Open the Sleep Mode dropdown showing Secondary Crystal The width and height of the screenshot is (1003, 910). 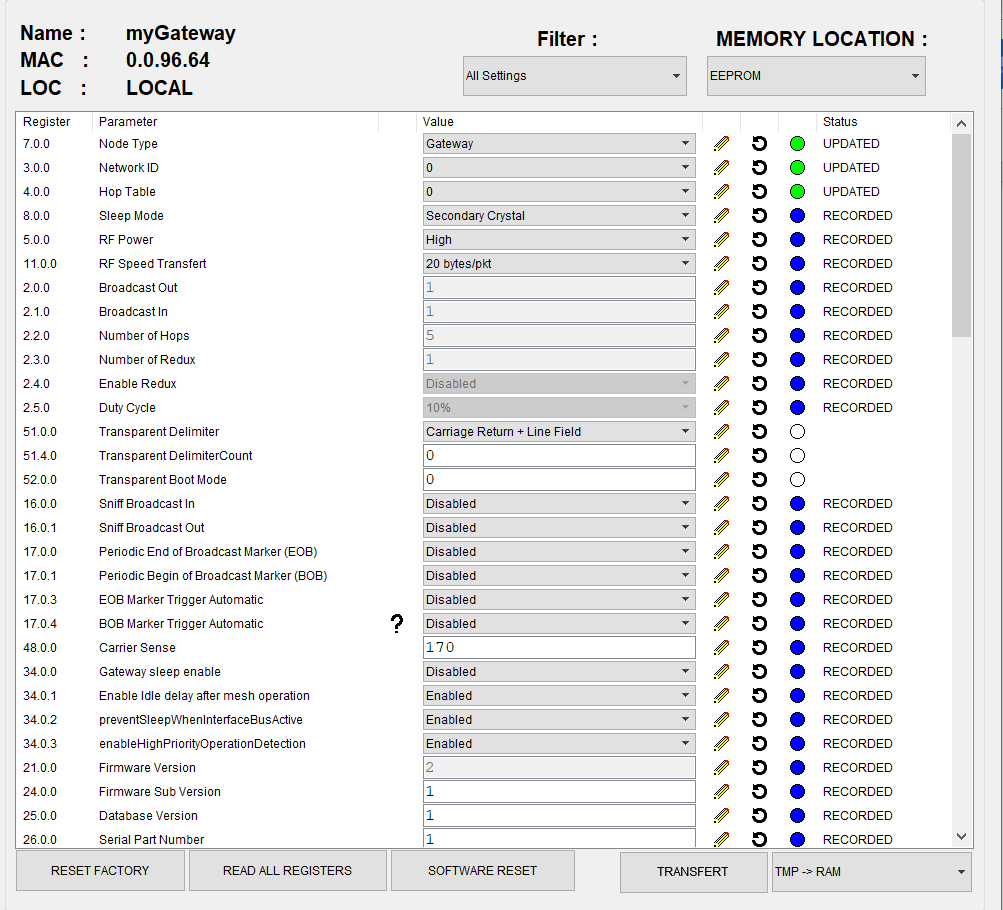[559, 216]
